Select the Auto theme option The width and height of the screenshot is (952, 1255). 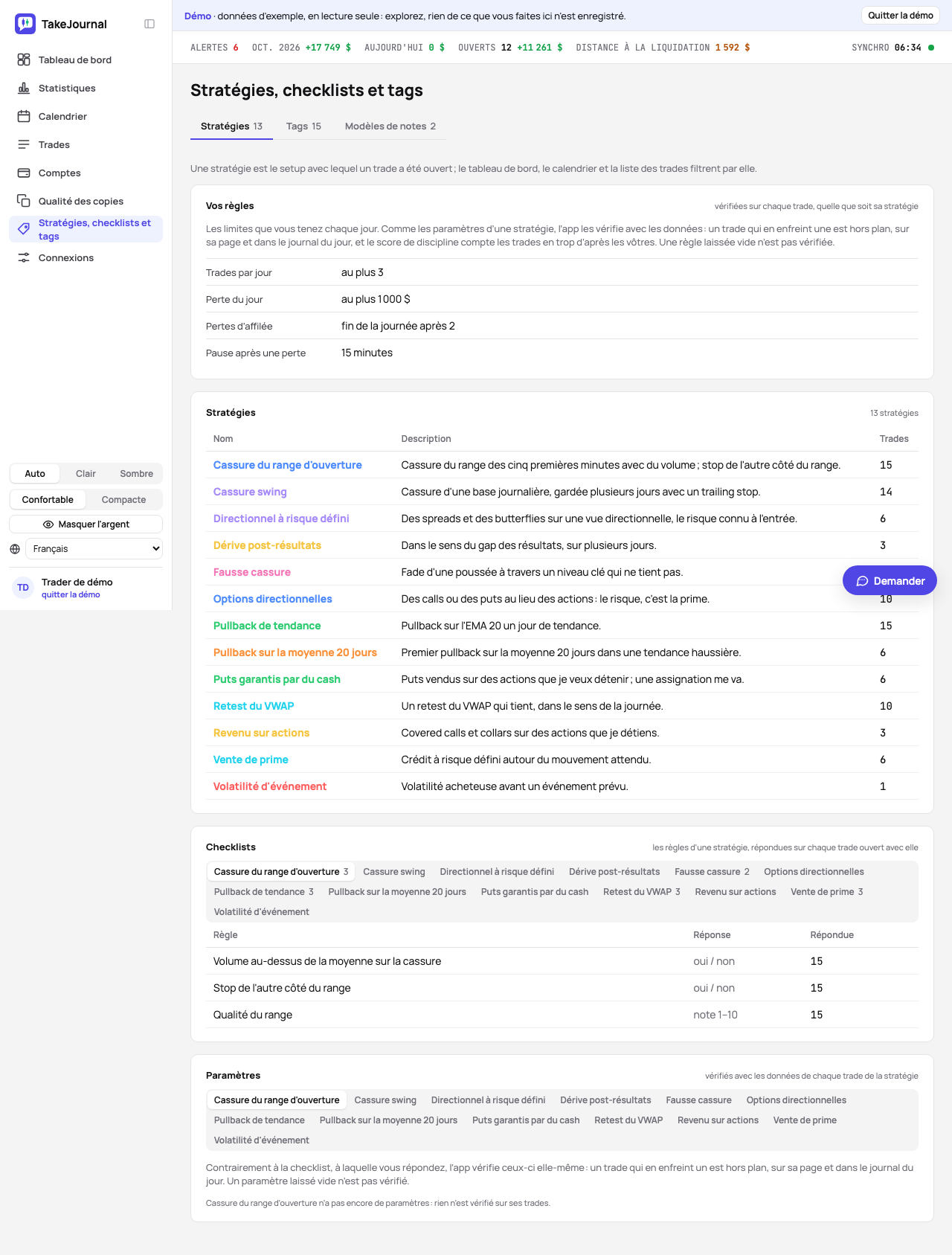tap(35, 474)
